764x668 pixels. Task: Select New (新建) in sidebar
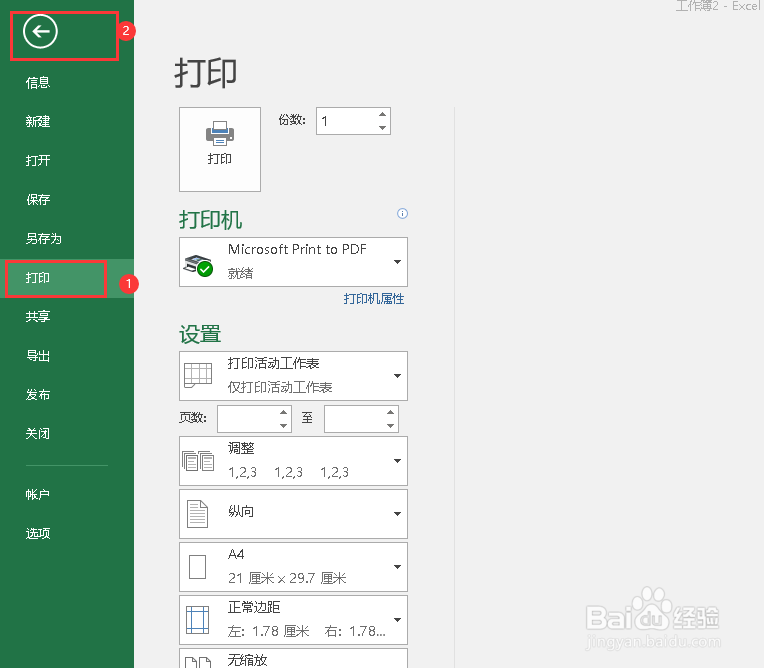[38, 121]
